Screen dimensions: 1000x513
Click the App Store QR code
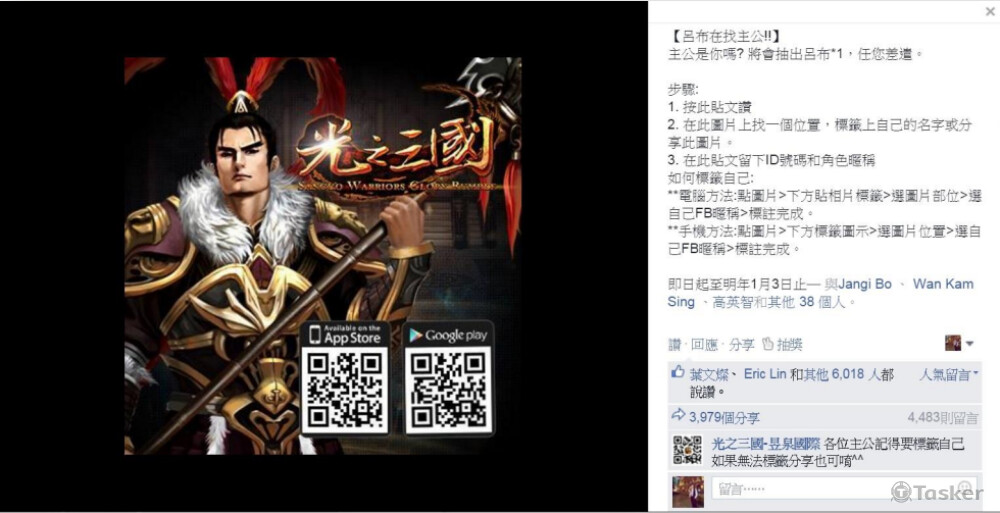[x=344, y=390]
